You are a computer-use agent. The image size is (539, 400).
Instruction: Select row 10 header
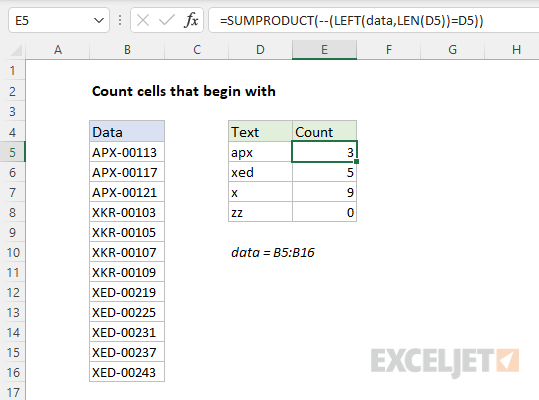tap(13, 253)
